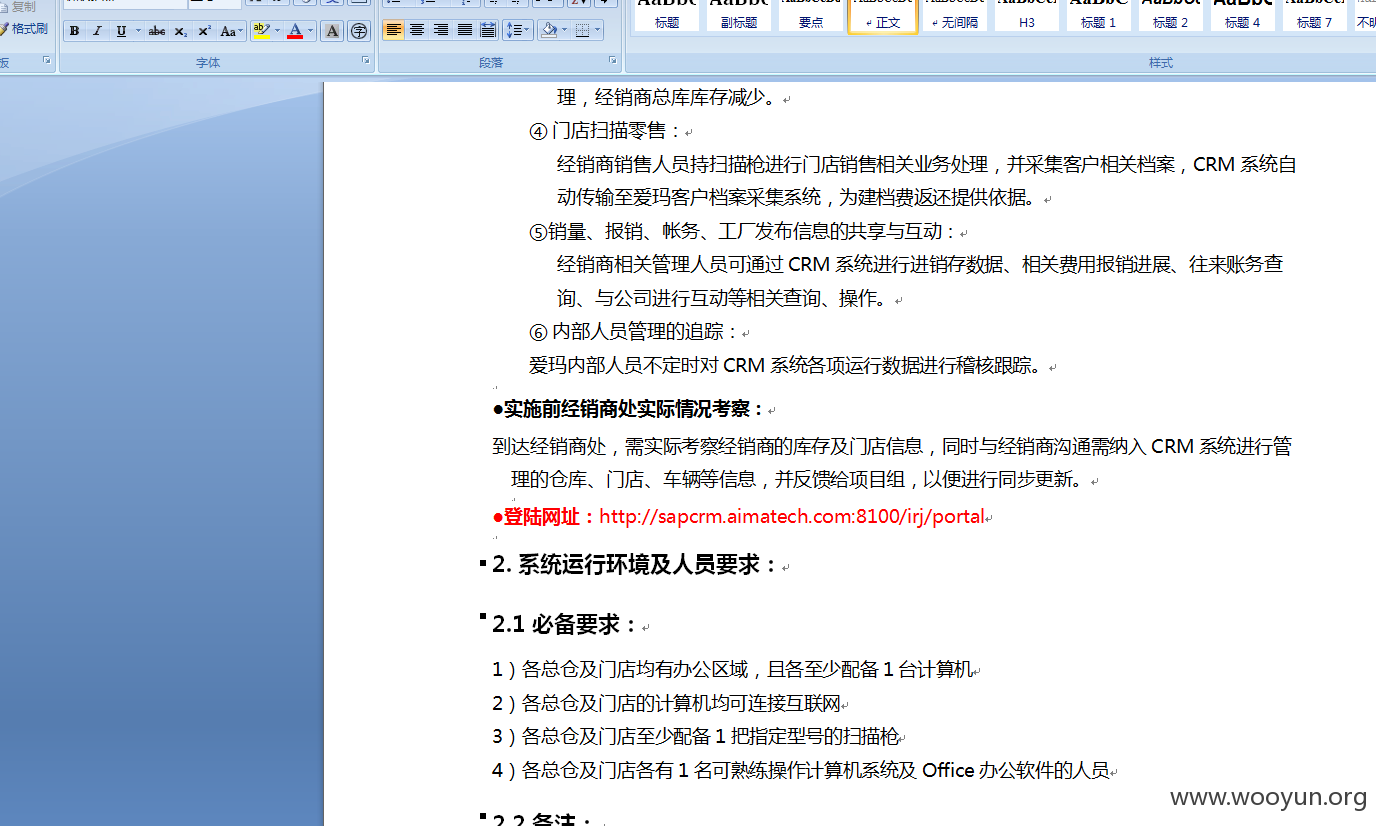Screen dimensions: 1376x826
Task: Apply the 副标题 style
Action: (739, 15)
